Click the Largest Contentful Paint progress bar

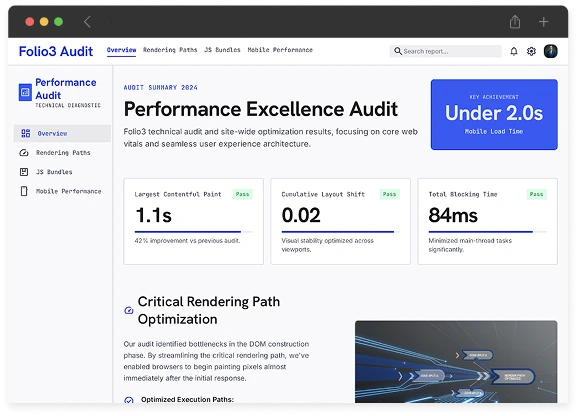[x=193, y=232]
